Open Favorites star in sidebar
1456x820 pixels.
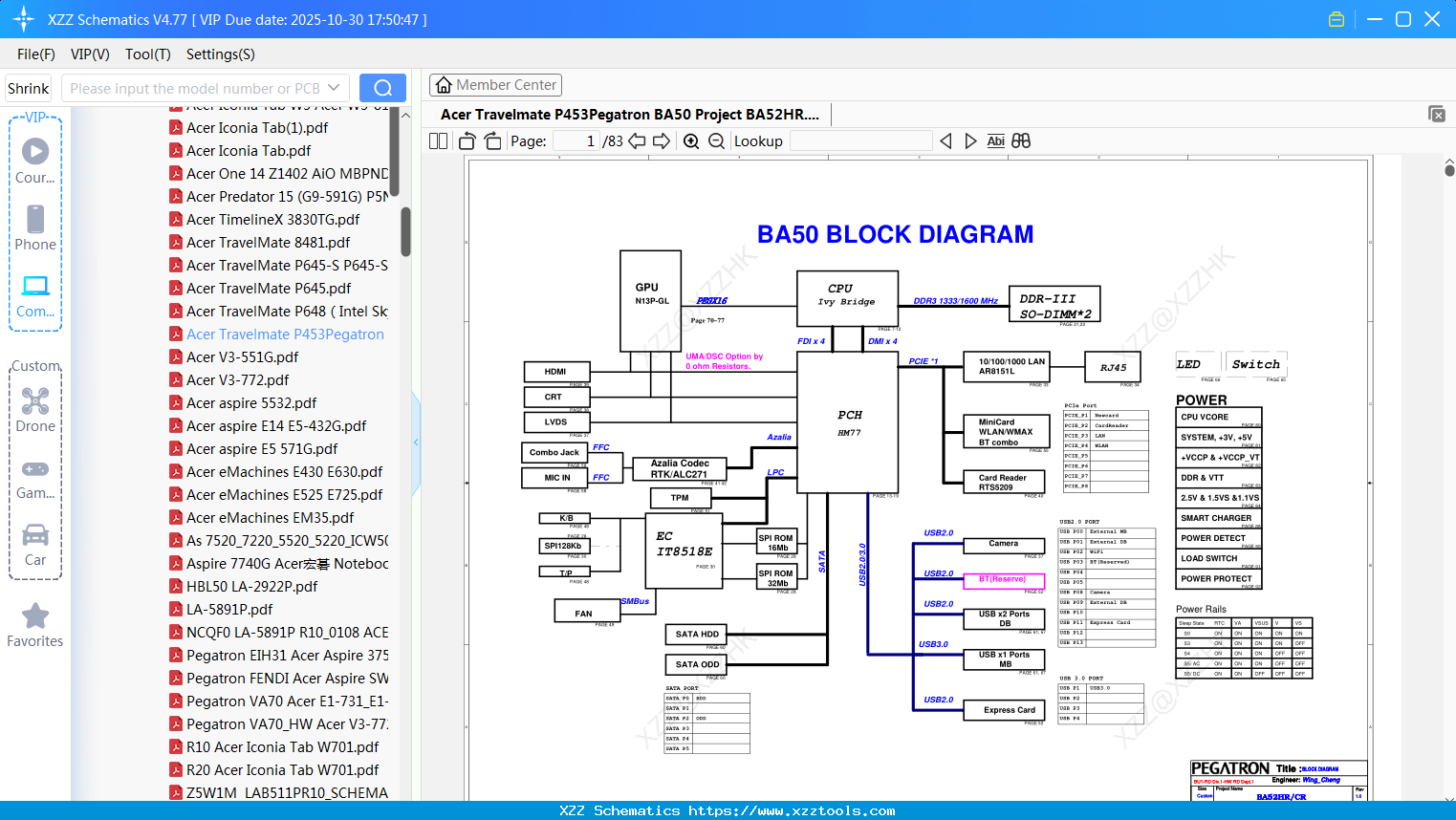pos(35,625)
